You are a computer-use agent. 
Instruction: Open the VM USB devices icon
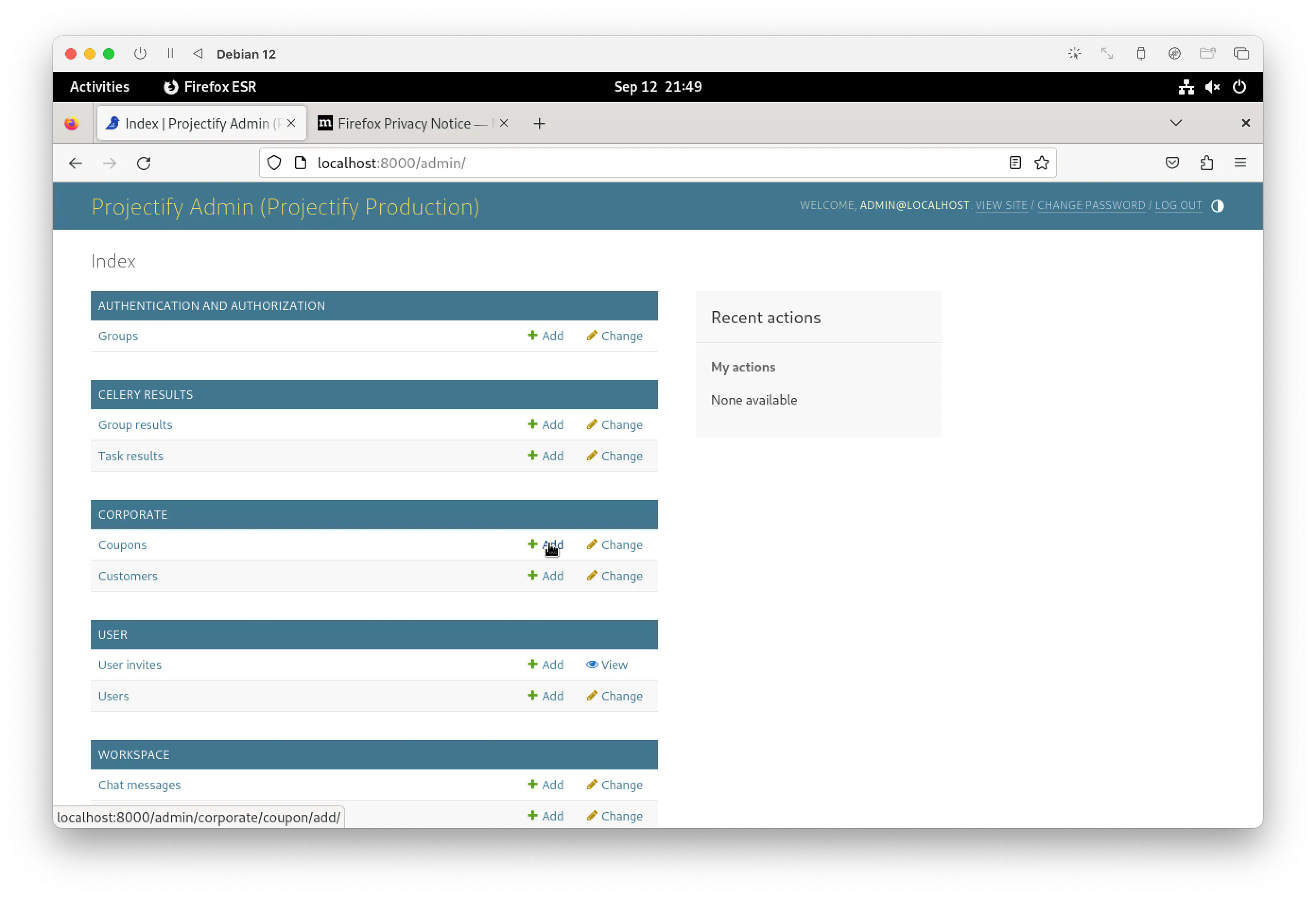click(x=1141, y=54)
